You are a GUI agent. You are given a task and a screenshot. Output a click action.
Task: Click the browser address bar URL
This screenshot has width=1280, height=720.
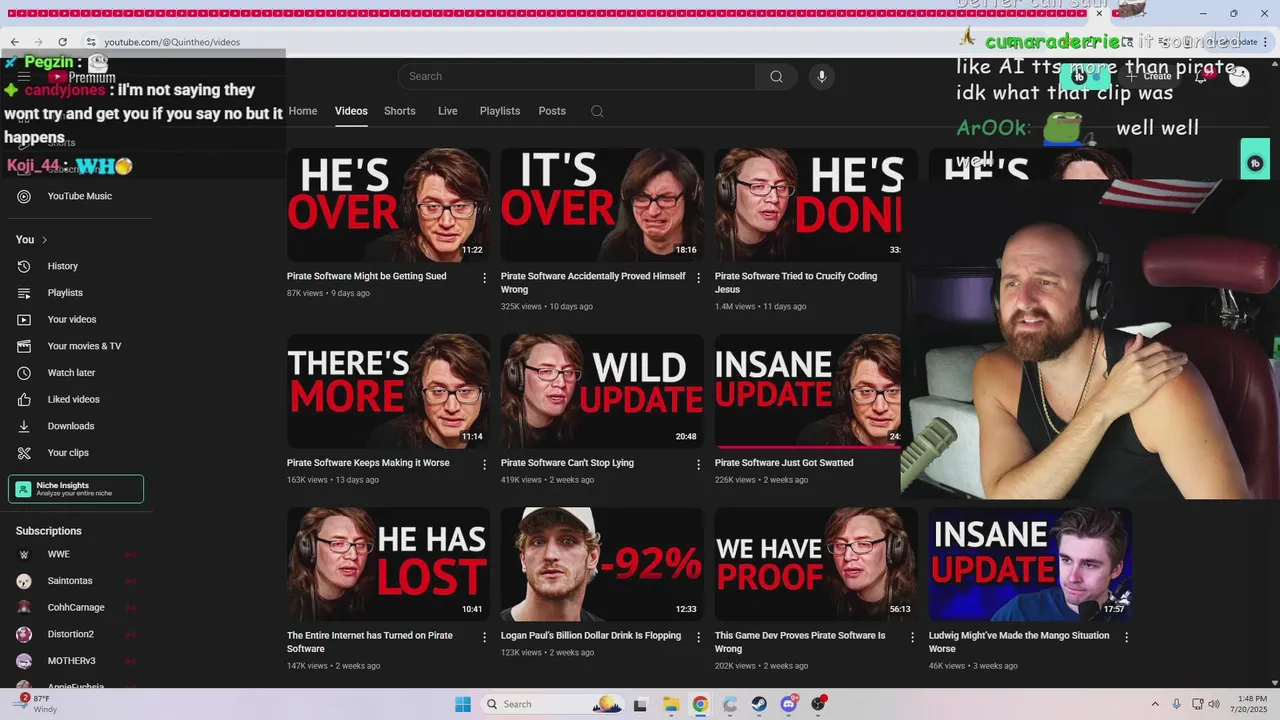[x=172, y=42]
